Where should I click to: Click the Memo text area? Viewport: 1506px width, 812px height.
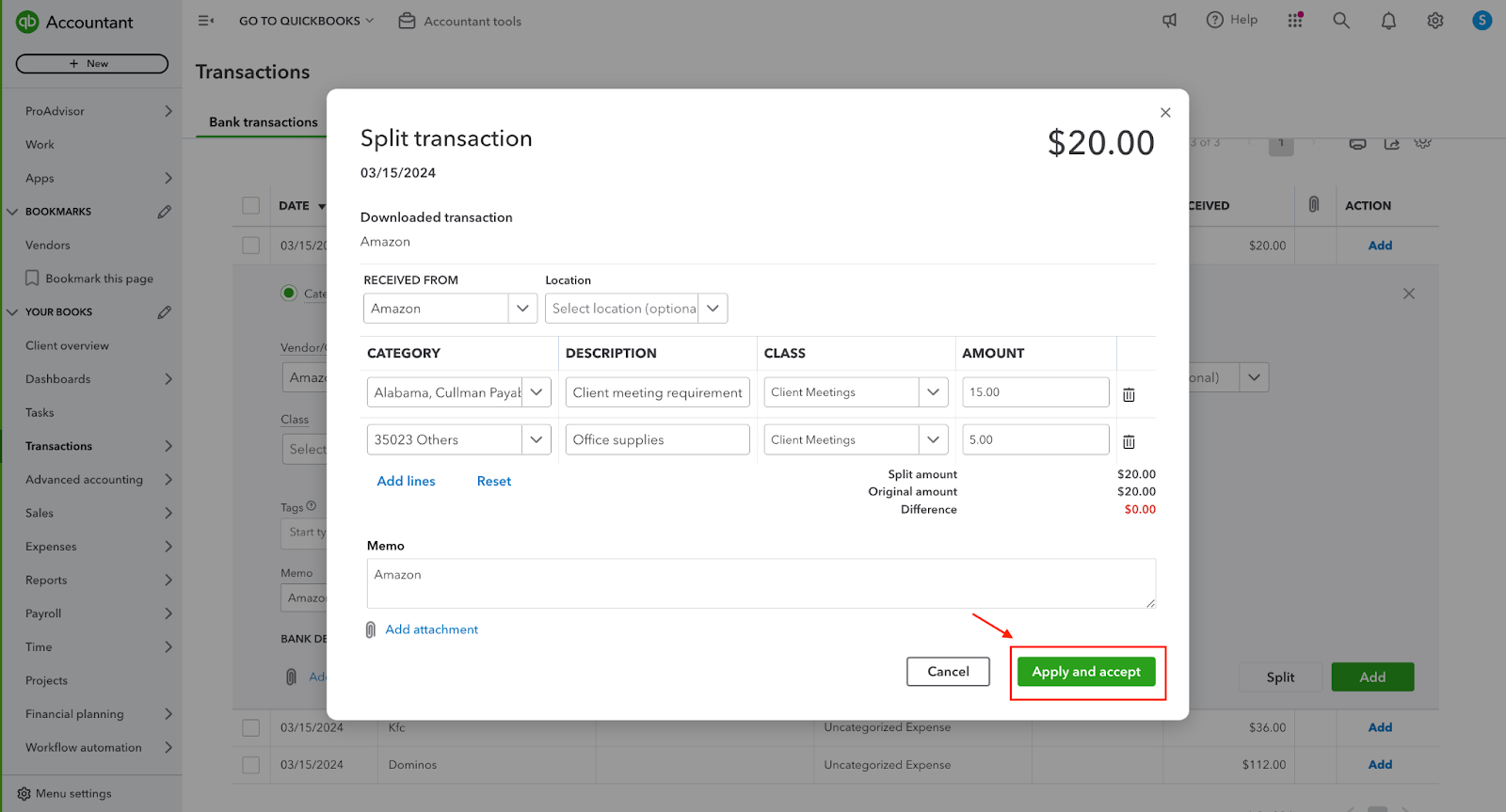point(761,583)
